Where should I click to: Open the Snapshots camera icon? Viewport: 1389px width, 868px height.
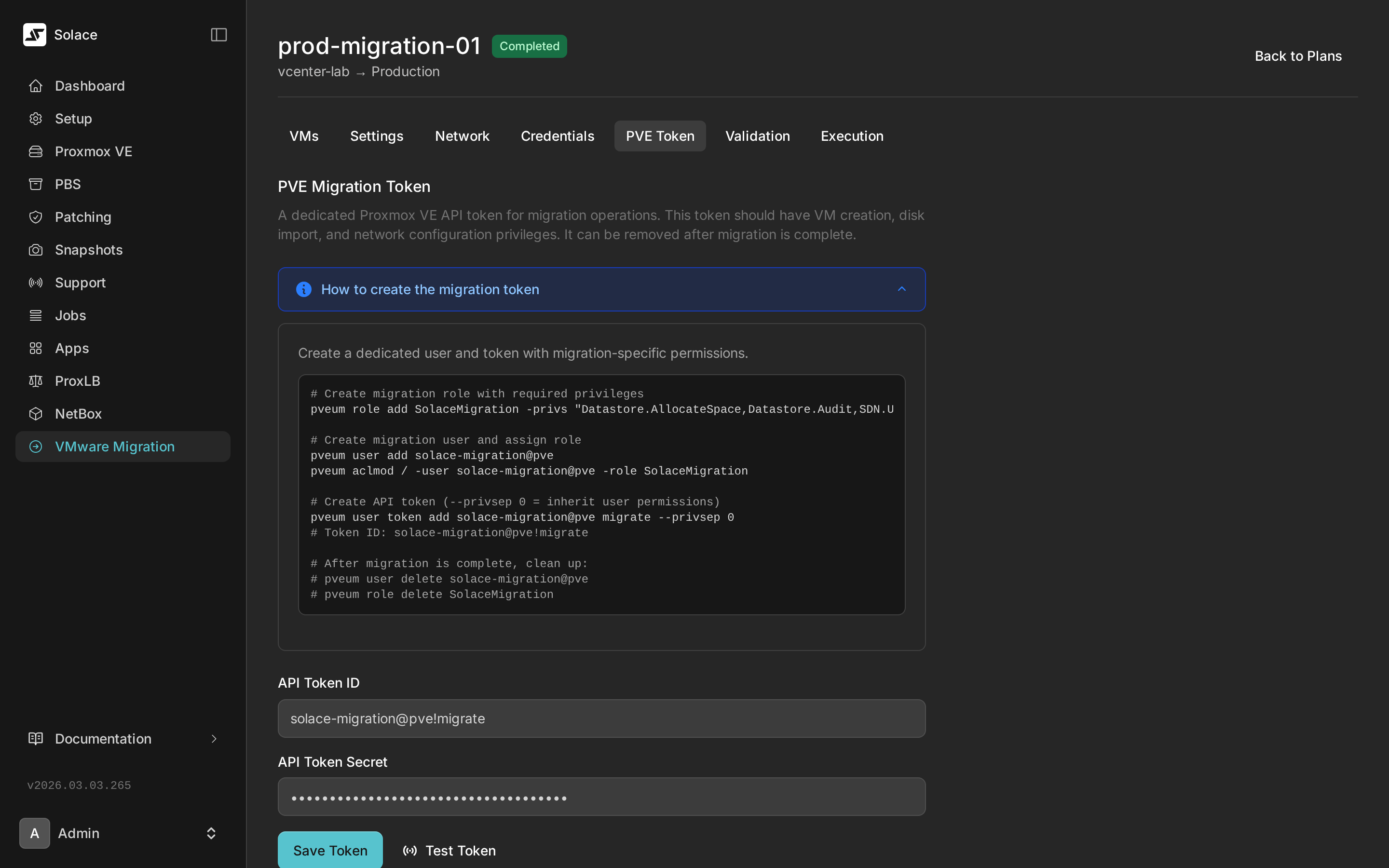[35, 249]
